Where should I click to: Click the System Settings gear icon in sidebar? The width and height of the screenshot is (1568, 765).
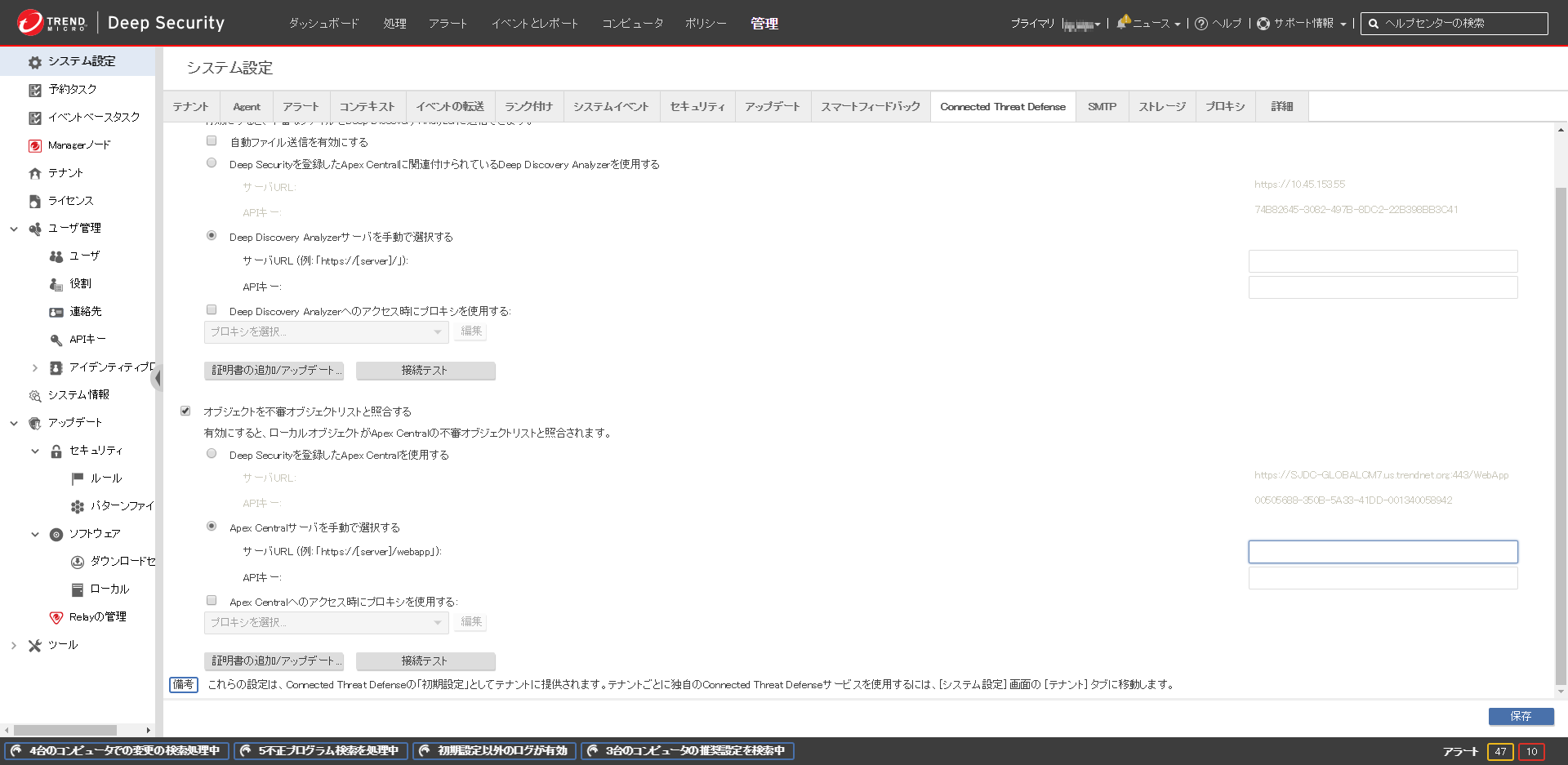click(34, 62)
